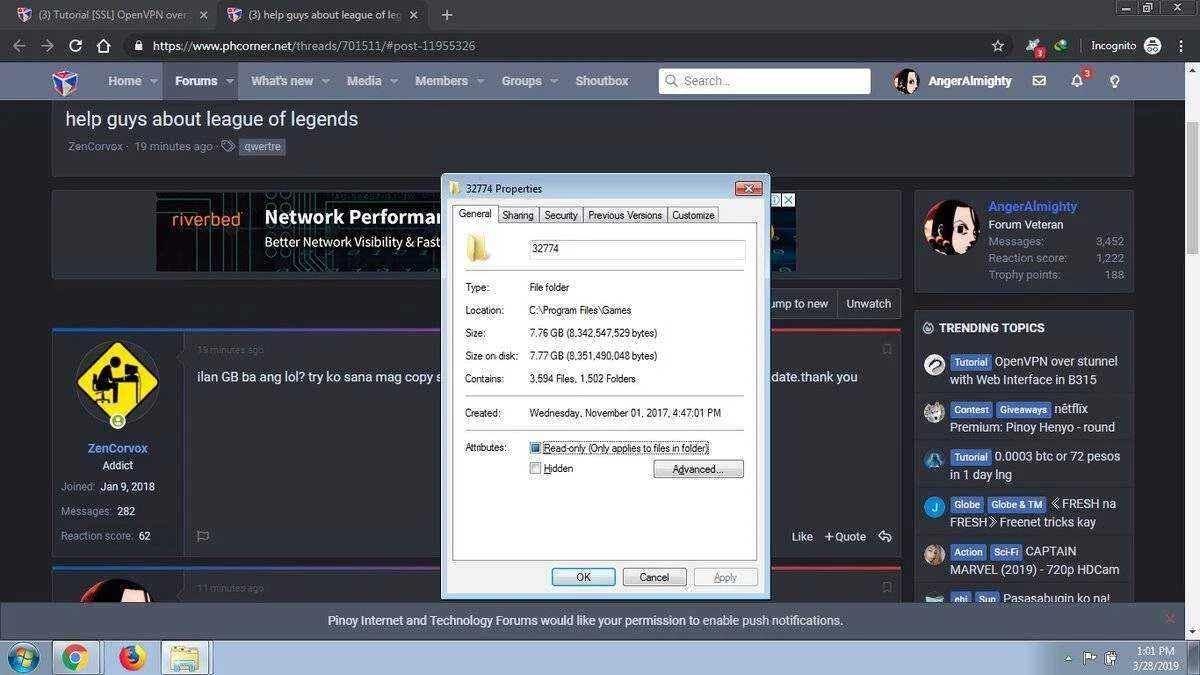Like ZenCorvox's post

[802, 537]
